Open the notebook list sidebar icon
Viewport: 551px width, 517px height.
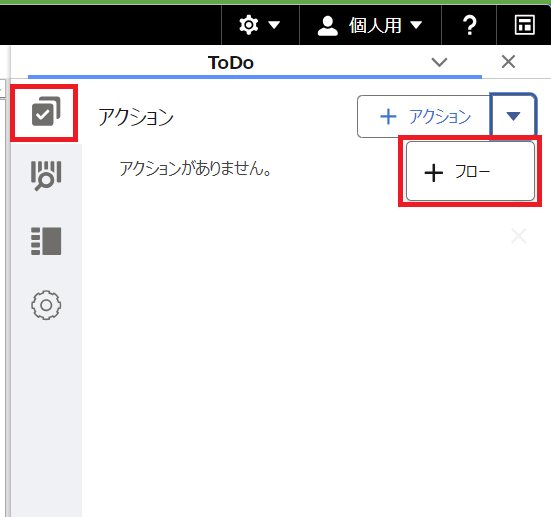tap(46, 241)
